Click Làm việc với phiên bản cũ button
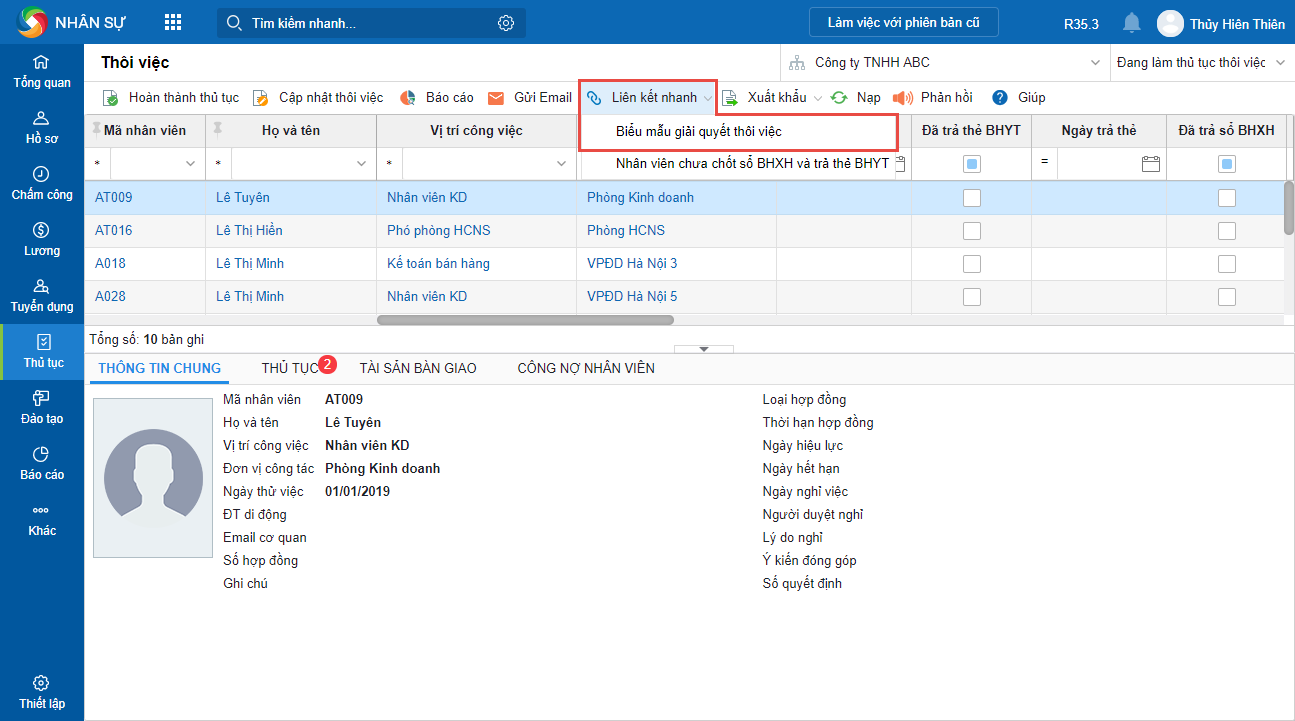The image size is (1295, 721). [903, 22]
